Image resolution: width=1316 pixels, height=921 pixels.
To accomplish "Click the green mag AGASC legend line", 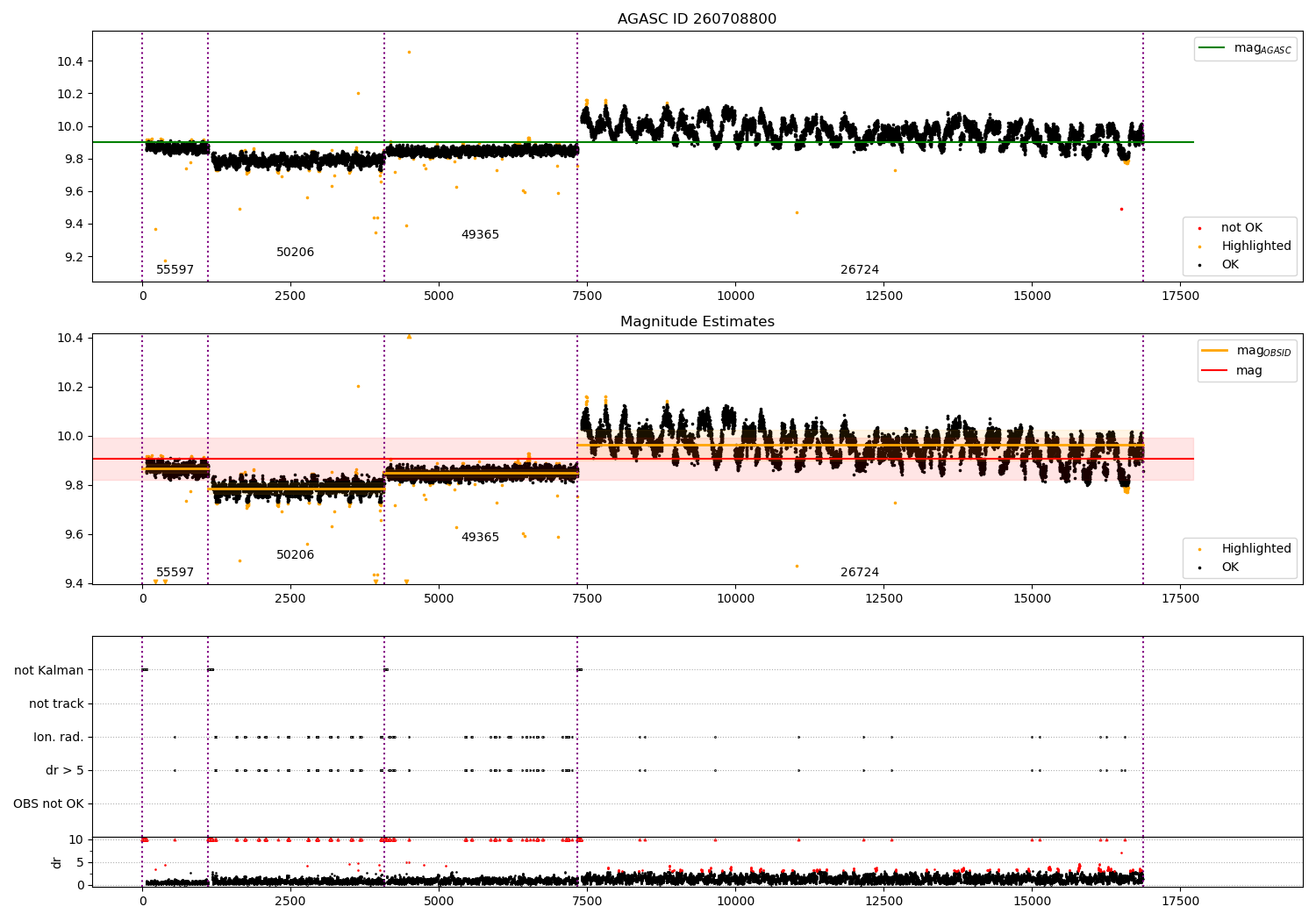I will (1212, 47).
